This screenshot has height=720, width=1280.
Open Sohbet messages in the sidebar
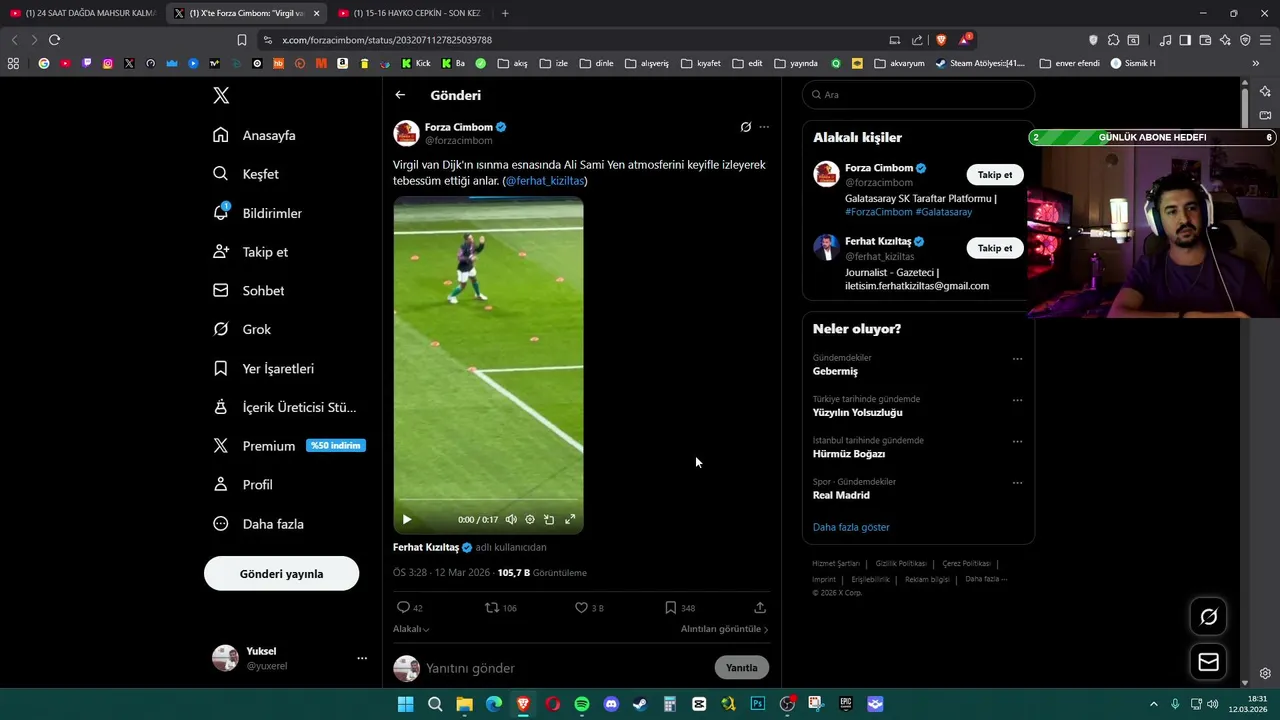pos(249,291)
